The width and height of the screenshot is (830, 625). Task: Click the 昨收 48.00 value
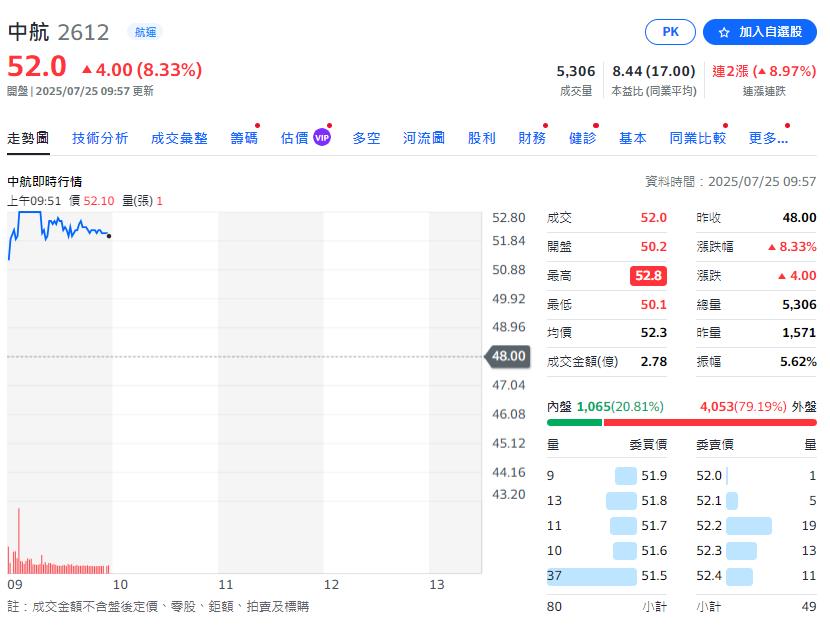[x=799, y=218]
